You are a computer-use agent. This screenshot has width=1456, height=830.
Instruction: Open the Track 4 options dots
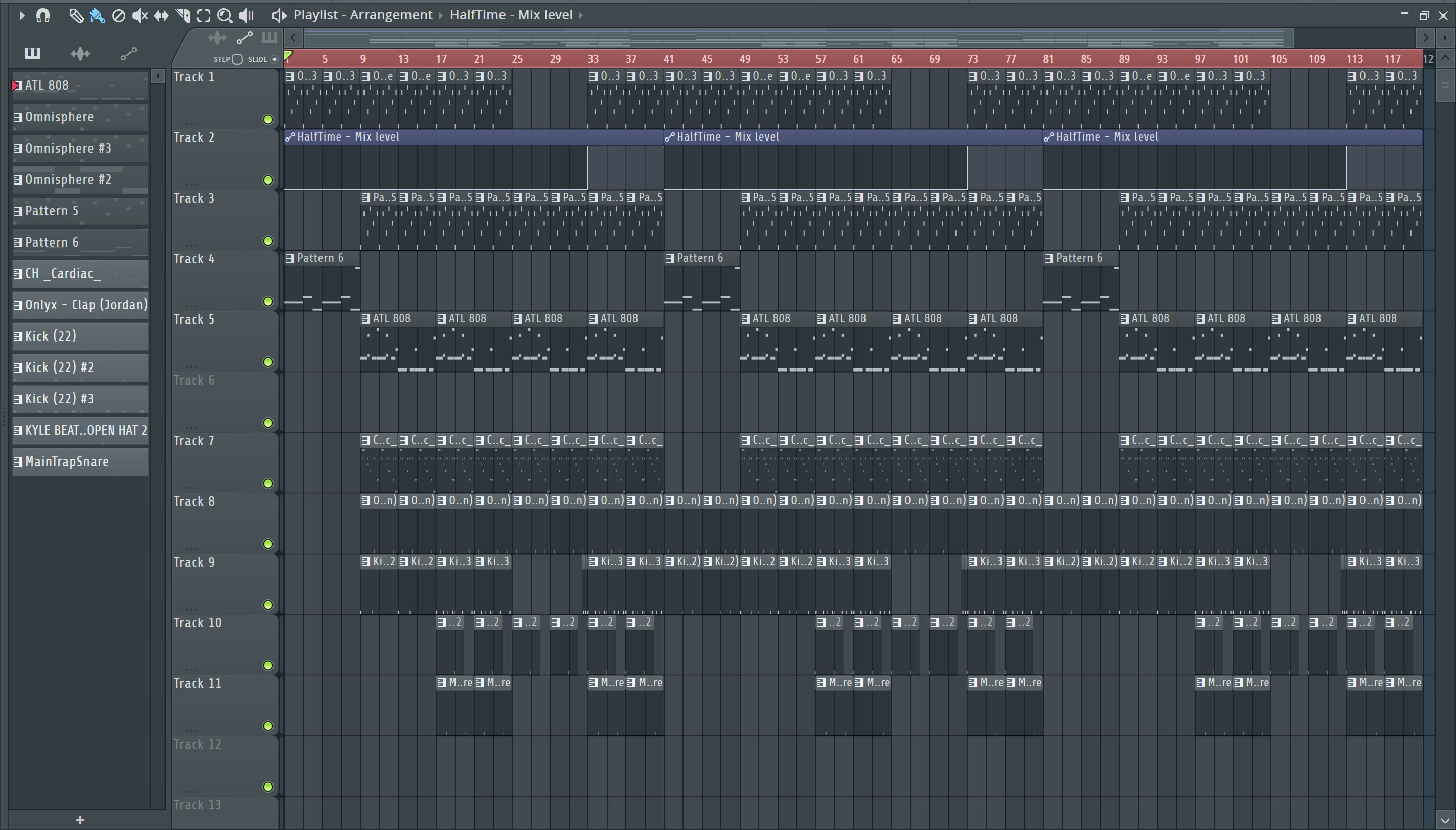coord(191,305)
